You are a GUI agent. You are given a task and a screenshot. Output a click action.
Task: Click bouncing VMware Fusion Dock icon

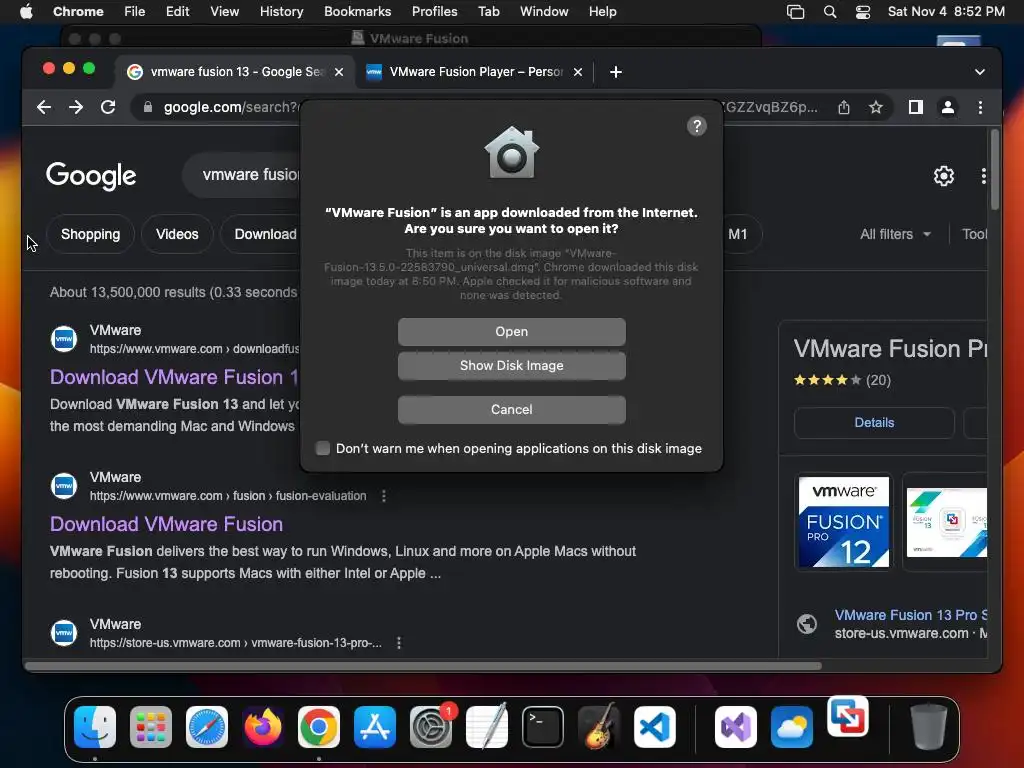[x=848, y=716]
